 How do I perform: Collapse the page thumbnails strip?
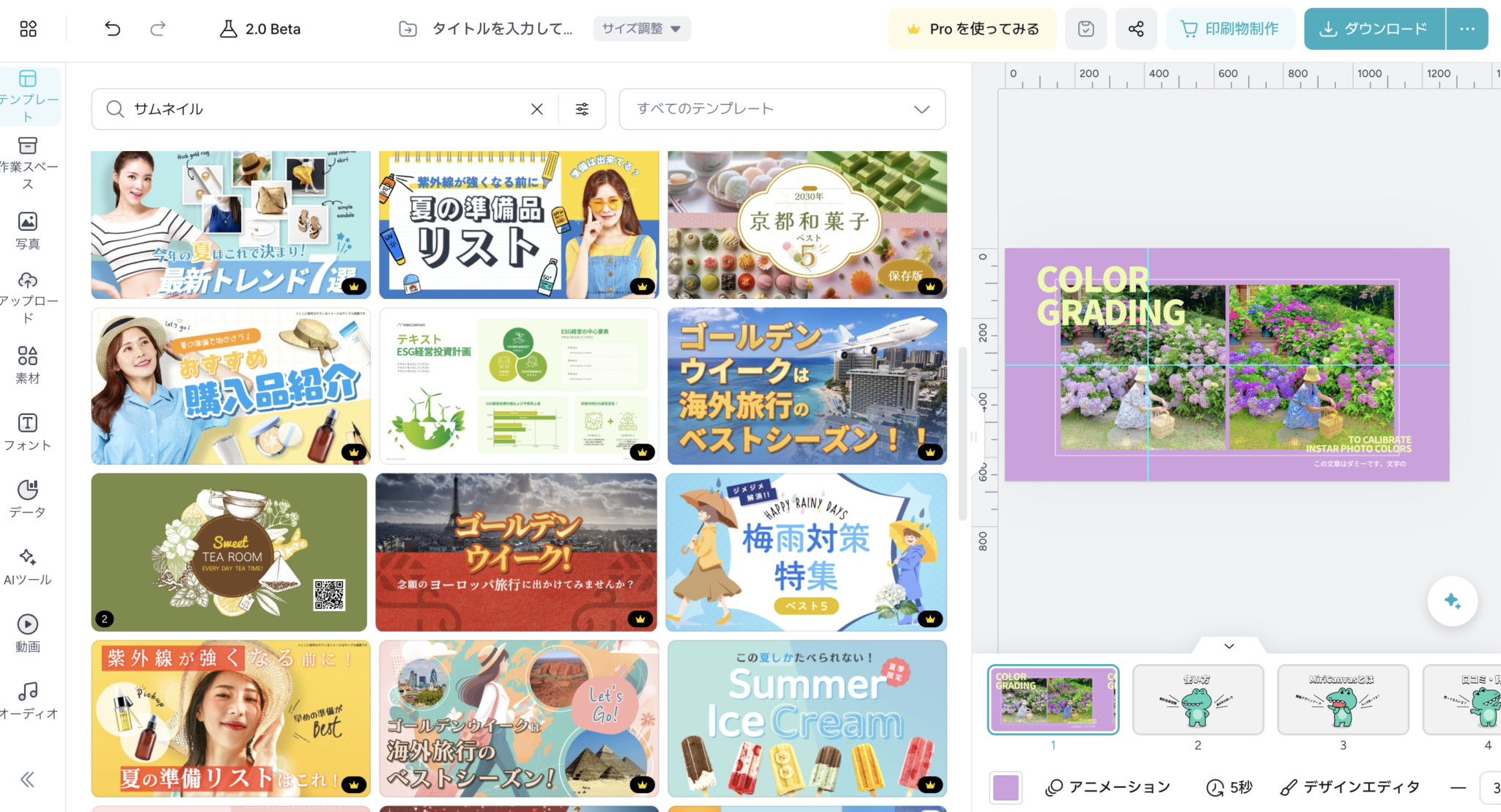(1229, 646)
